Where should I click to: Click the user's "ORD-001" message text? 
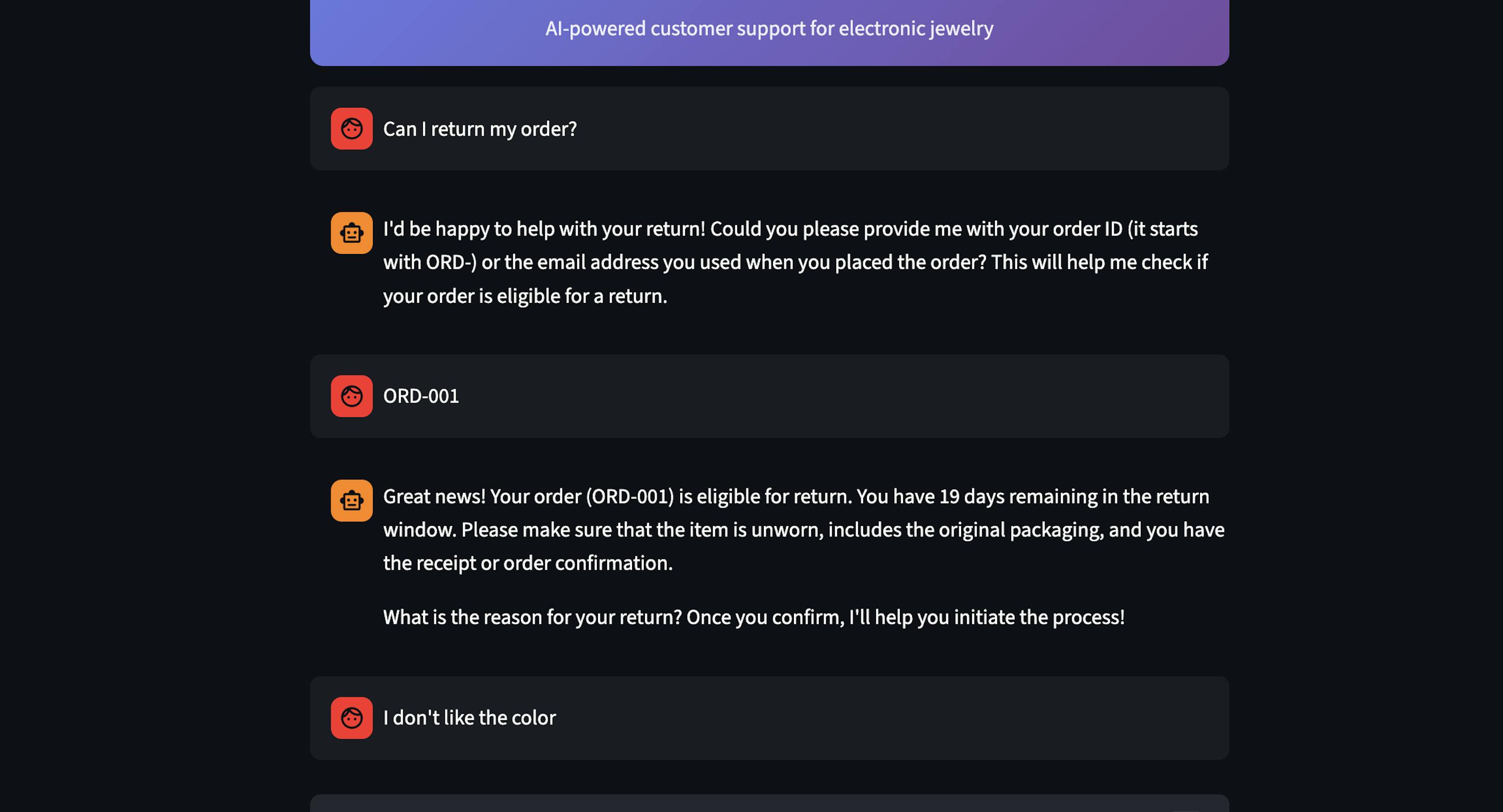tap(421, 396)
